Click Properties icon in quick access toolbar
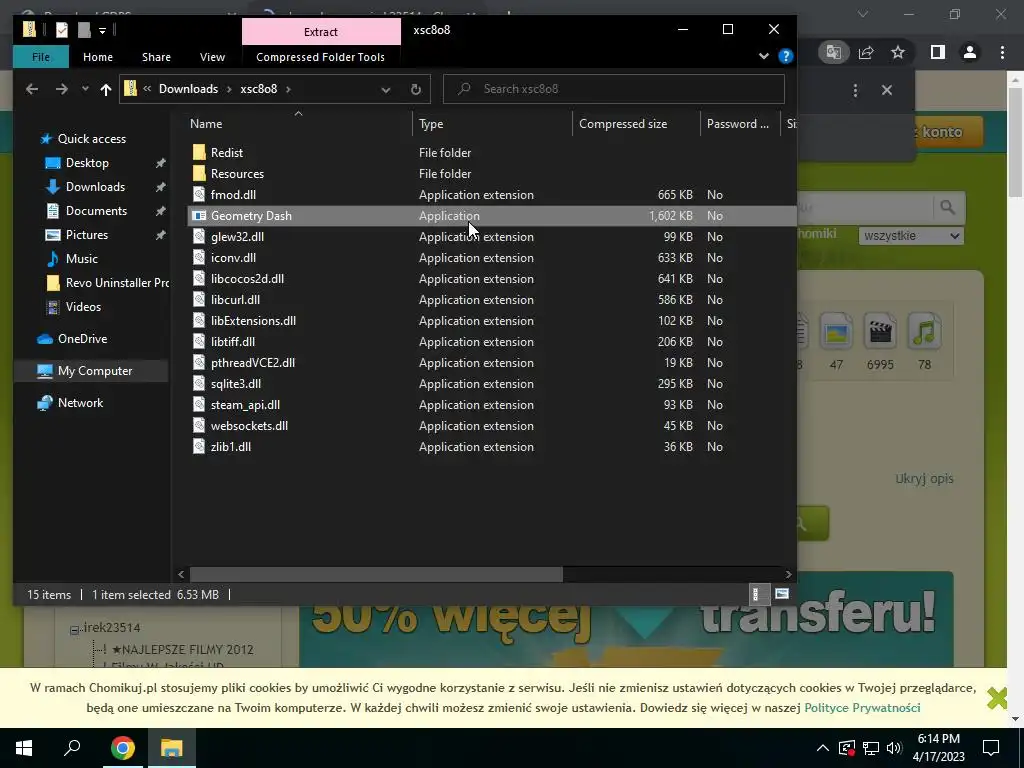The height and width of the screenshot is (768, 1024). coord(62,29)
